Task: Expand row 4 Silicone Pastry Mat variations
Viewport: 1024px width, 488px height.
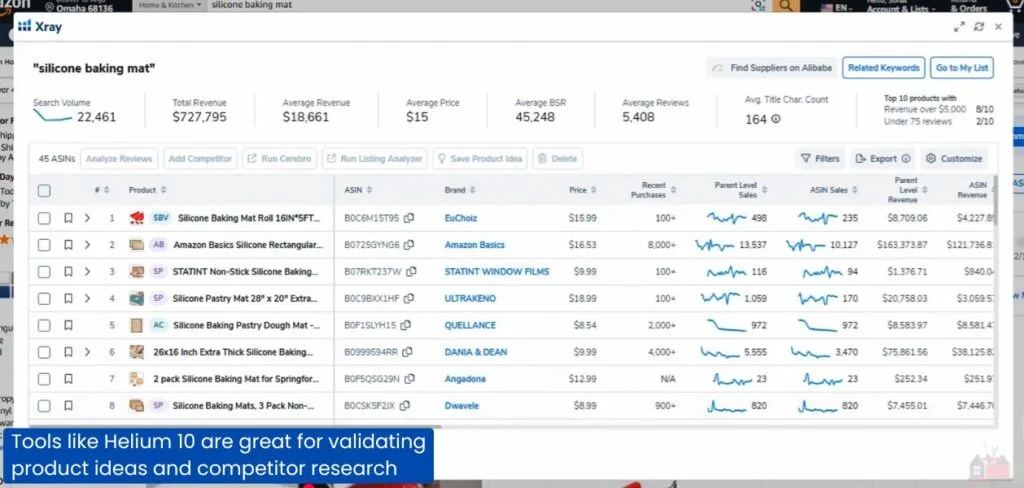Action: (88, 299)
